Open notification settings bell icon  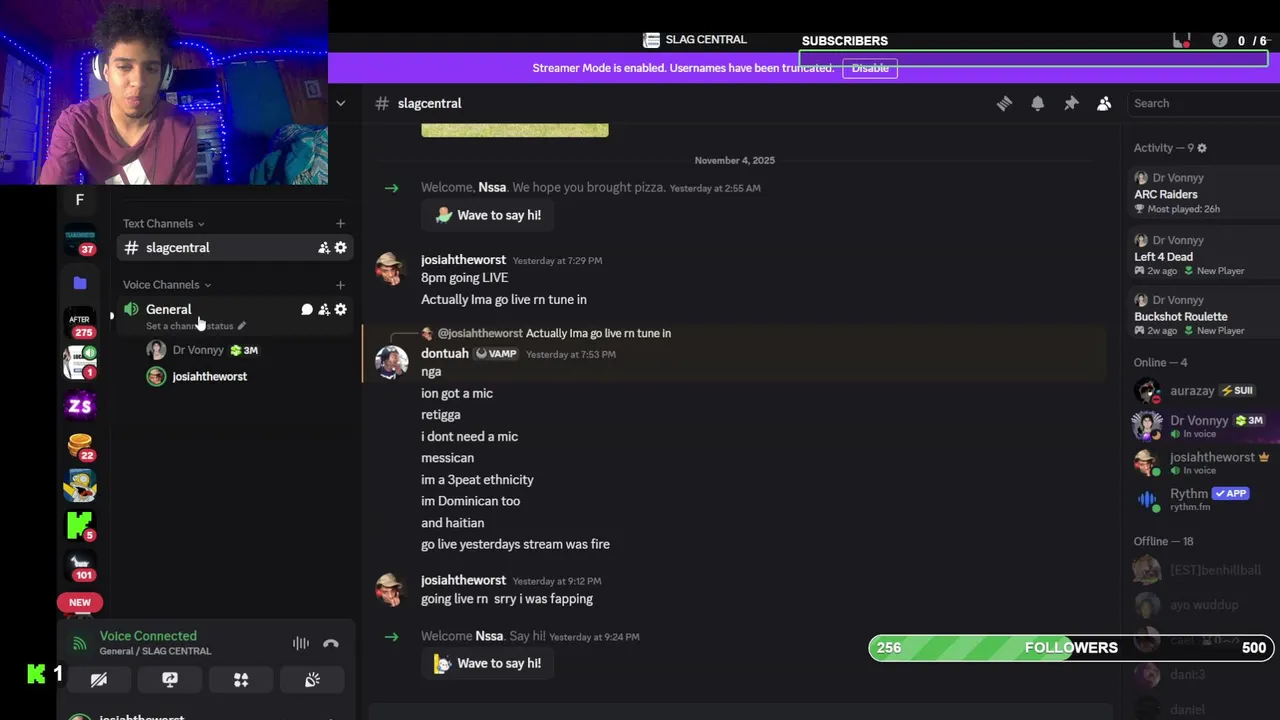[1038, 103]
